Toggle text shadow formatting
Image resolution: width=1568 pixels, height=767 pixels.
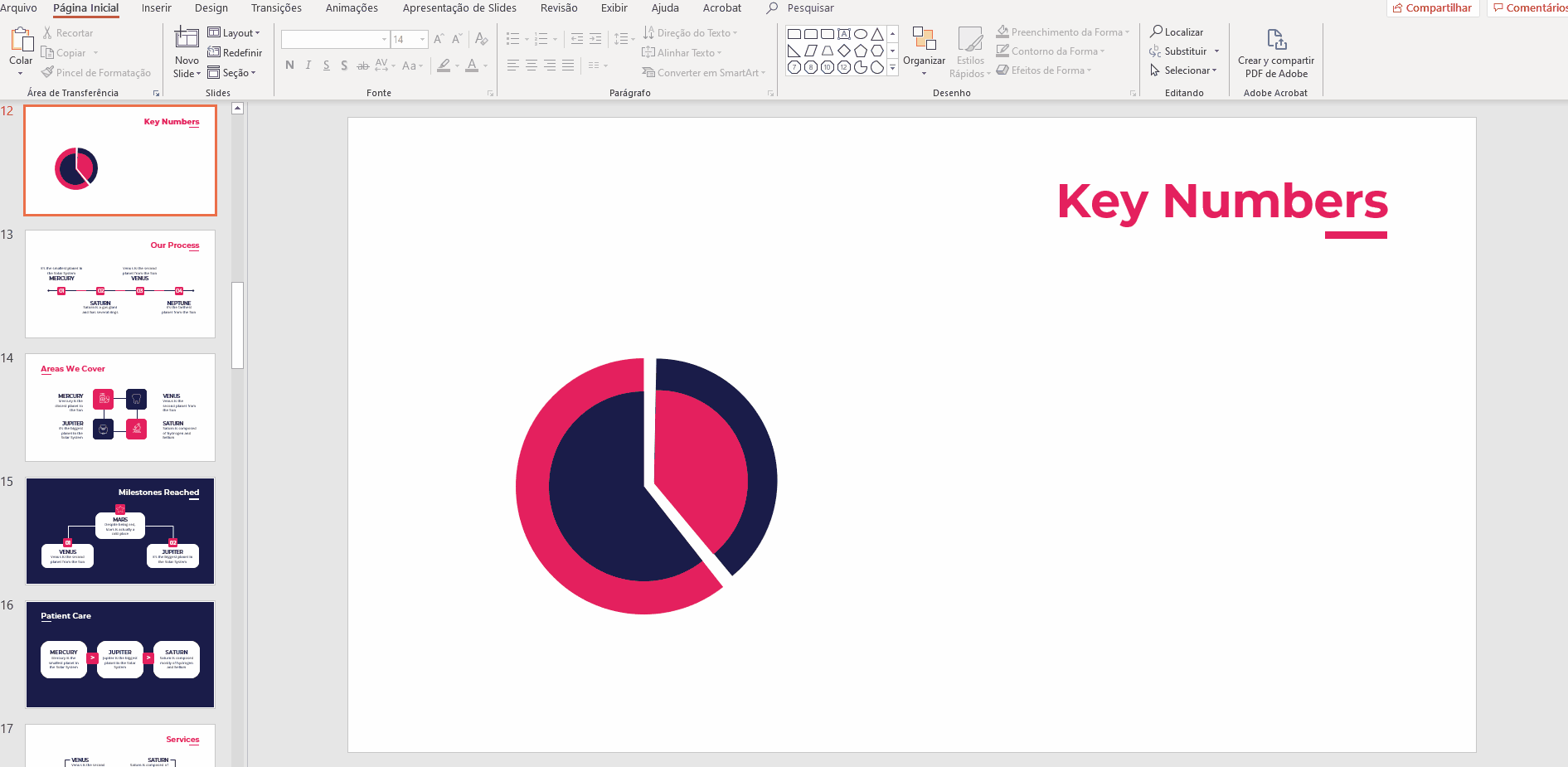pyautogui.click(x=344, y=66)
